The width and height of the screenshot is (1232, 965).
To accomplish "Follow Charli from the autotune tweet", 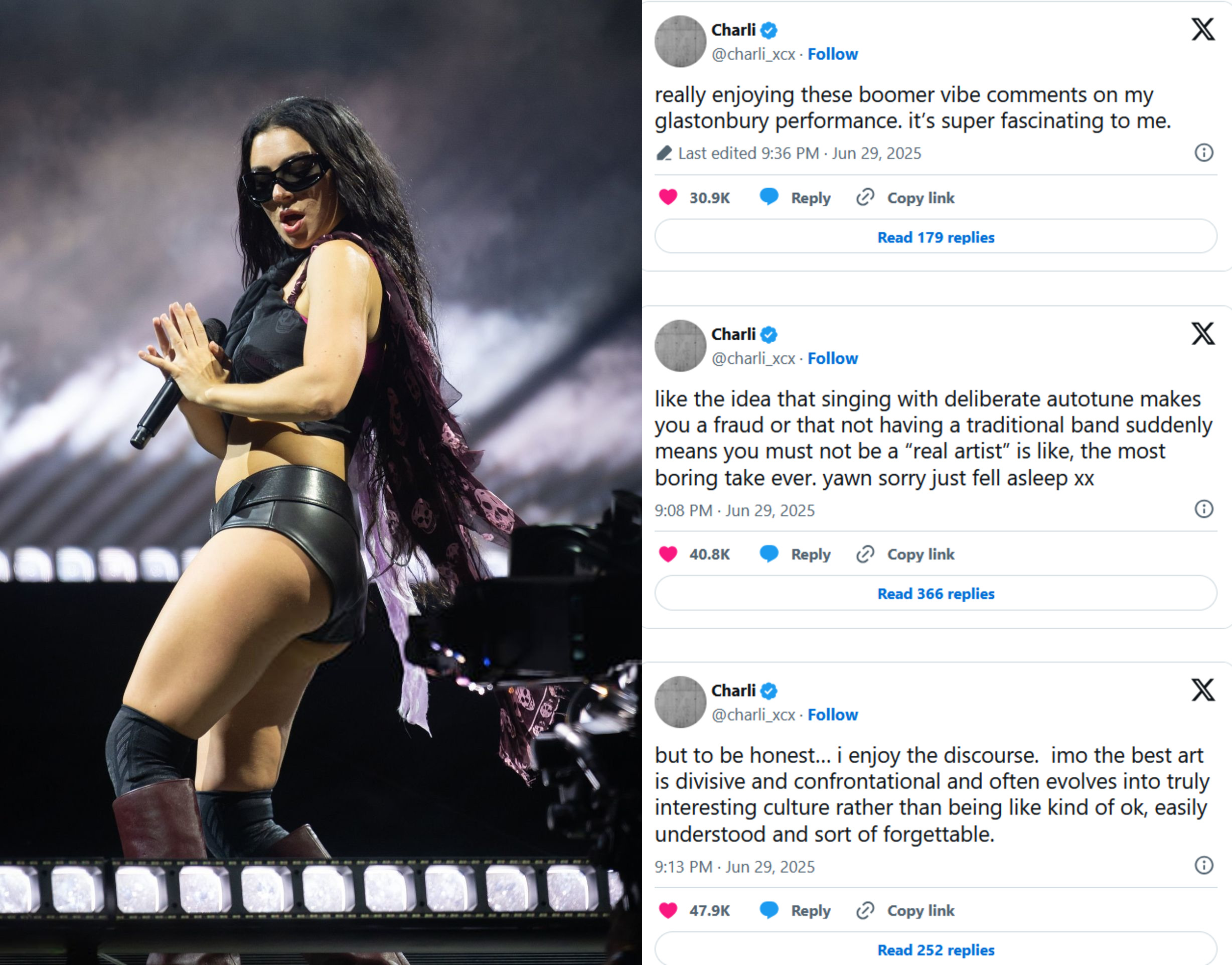I will (x=832, y=358).
